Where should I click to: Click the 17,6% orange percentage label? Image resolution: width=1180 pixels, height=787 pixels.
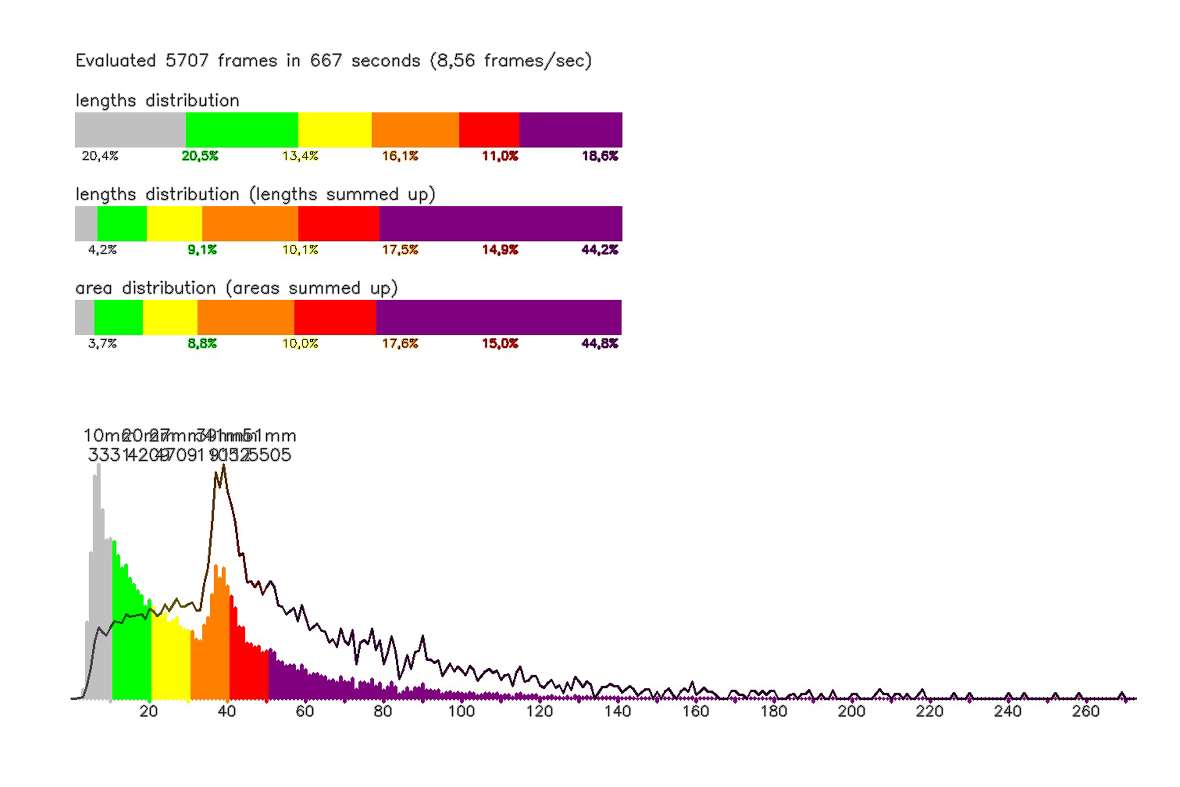click(x=400, y=343)
